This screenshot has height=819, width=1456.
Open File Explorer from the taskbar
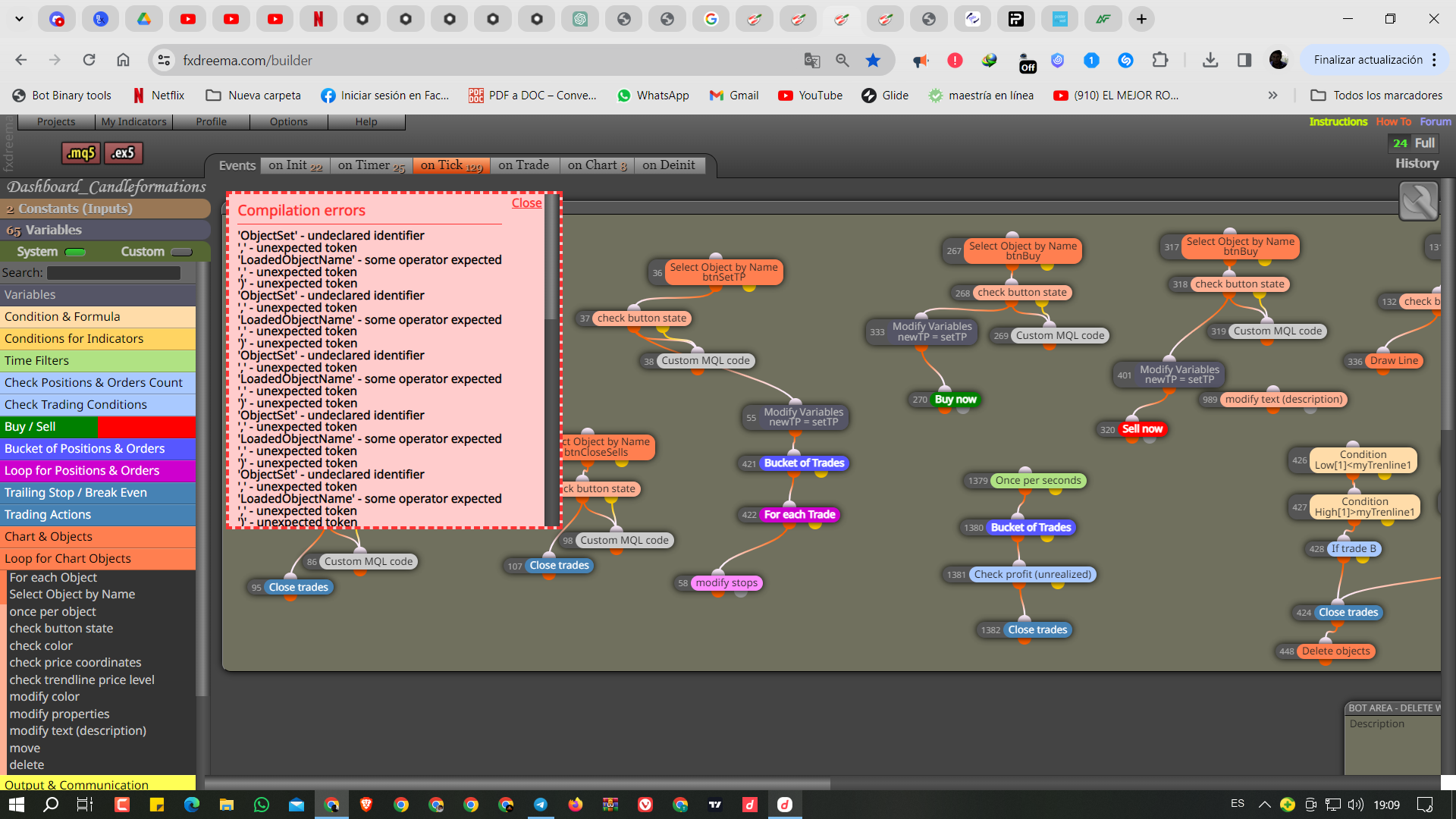click(227, 805)
